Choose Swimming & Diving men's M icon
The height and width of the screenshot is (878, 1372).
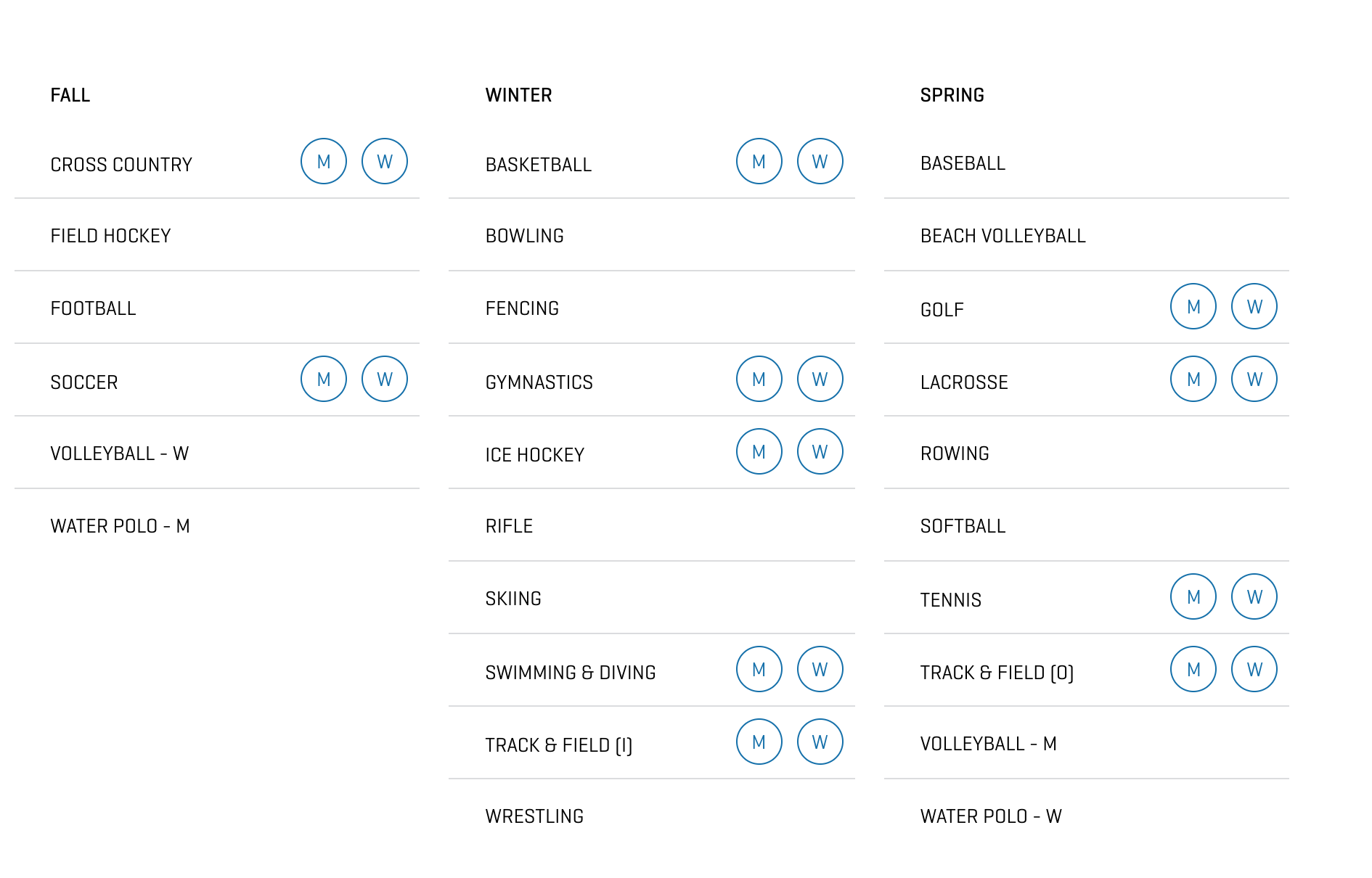coord(759,669)
